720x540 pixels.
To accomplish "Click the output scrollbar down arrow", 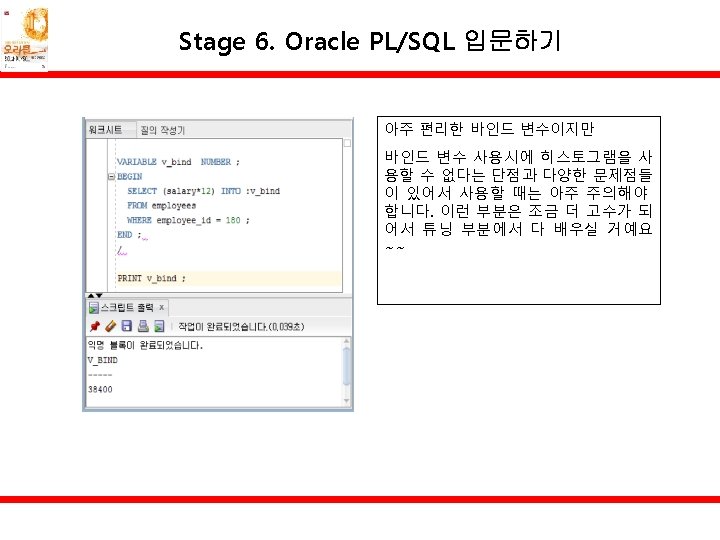I will 347,401.
